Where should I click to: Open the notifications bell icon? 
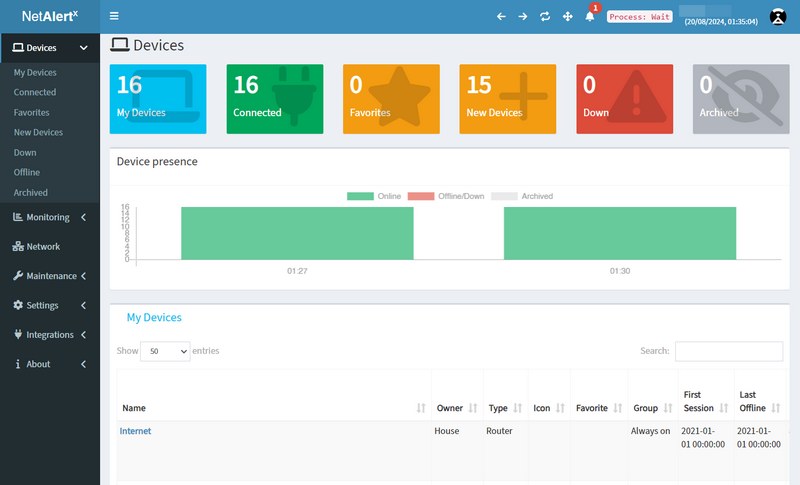pyautogui.click(x=590, y=16)
